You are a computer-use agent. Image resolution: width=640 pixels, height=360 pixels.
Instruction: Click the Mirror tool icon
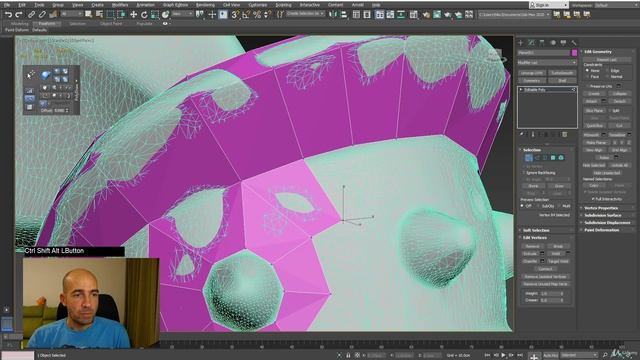click(333, 15)
